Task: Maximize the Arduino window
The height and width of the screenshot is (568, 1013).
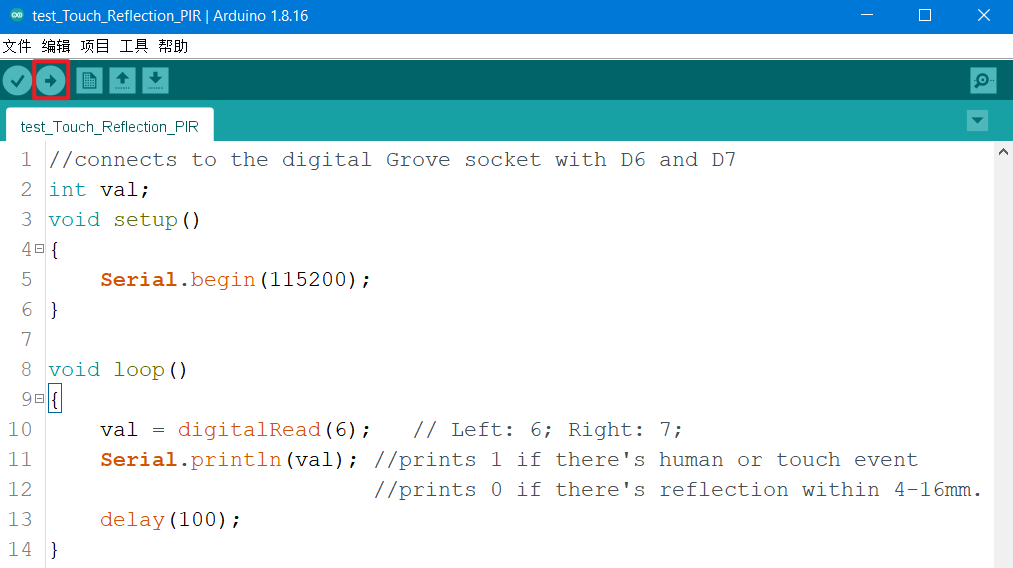Action: 925,15
